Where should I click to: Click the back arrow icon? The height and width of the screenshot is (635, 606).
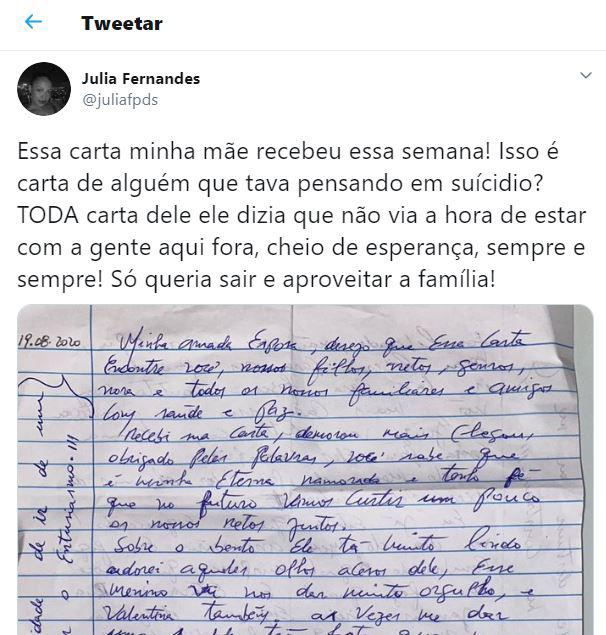(x=33, y=22)
